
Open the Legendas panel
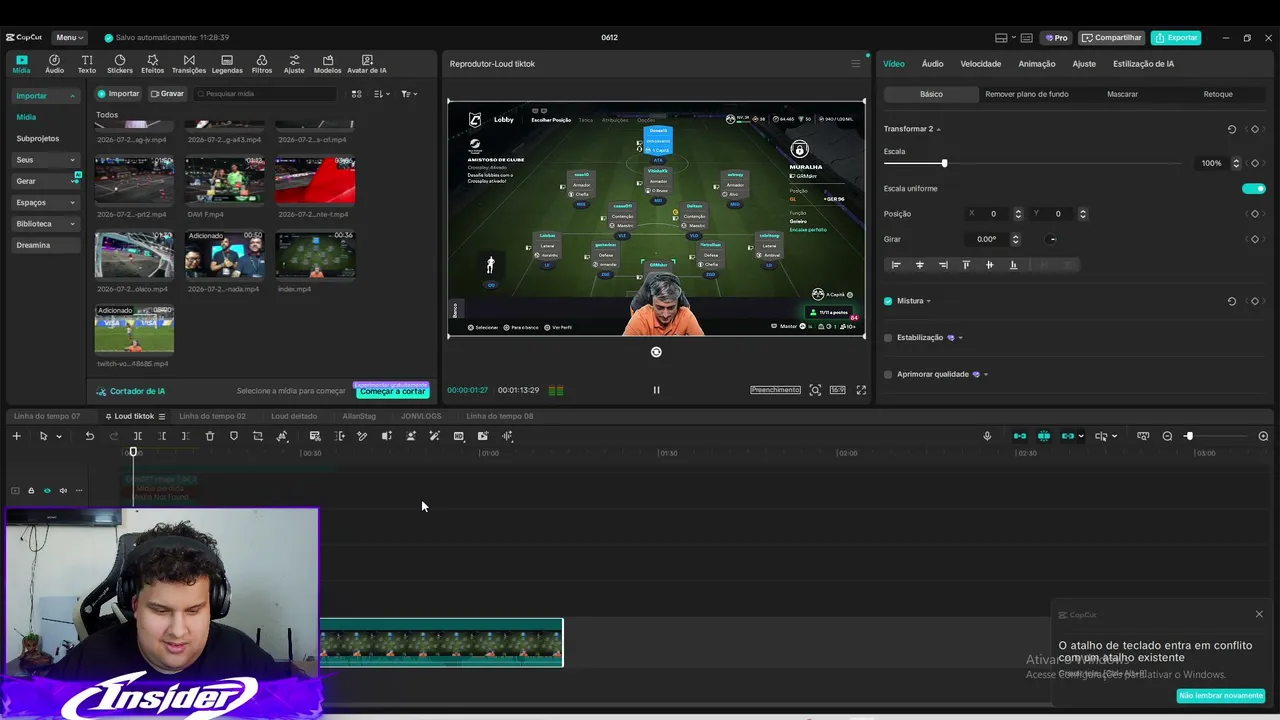[227, 64]
